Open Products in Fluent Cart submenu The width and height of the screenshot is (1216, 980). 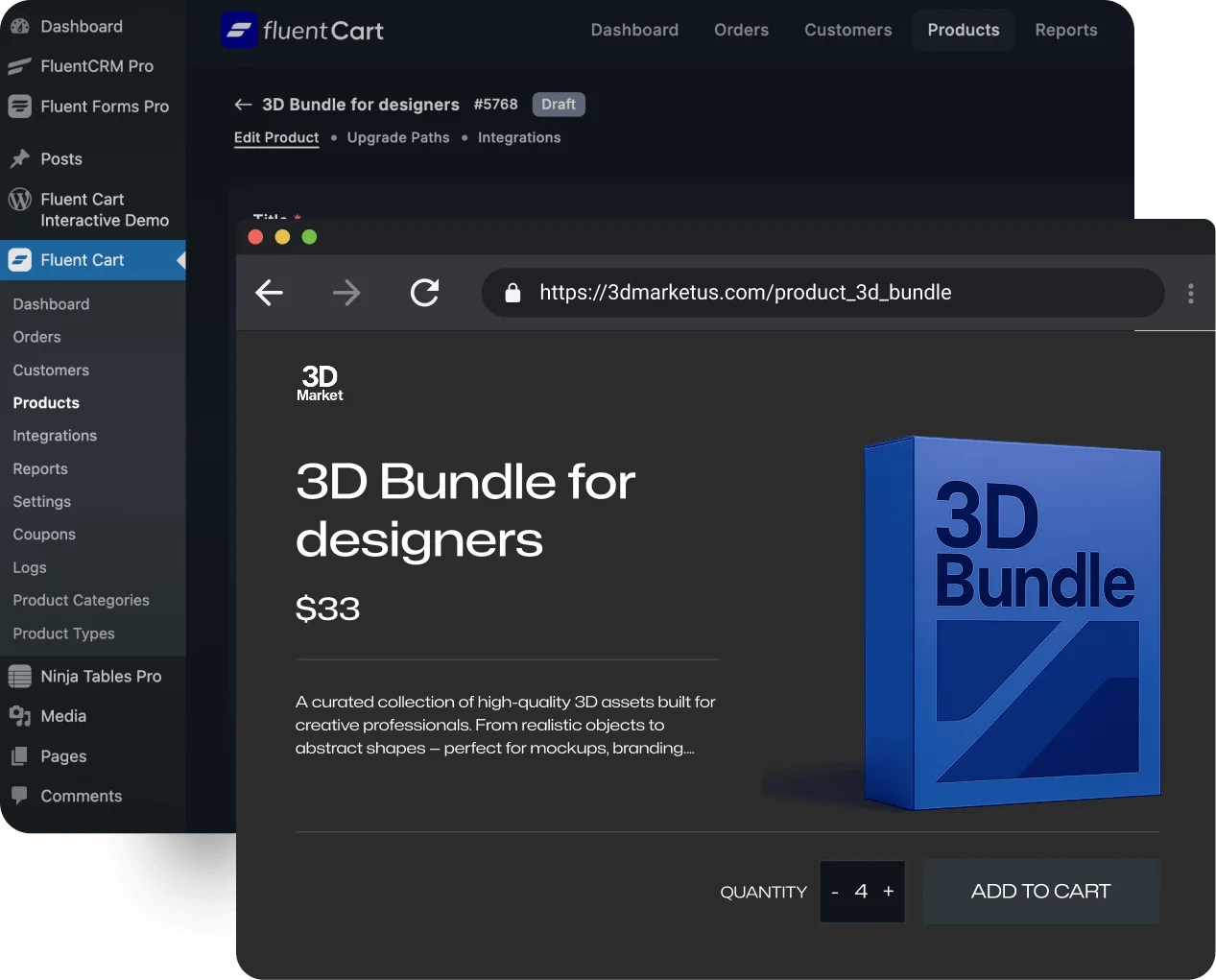[46, 403]
